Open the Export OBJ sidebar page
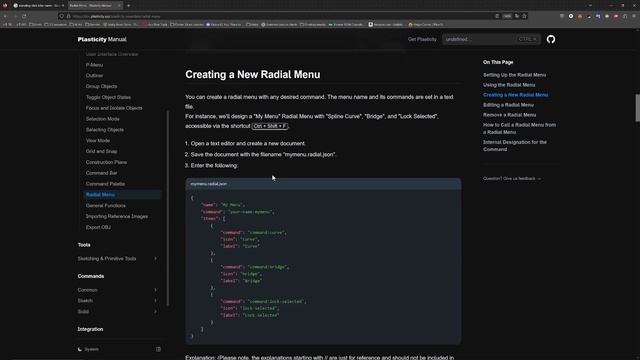This screenshot has width=640, height=360. coord(98,227)
